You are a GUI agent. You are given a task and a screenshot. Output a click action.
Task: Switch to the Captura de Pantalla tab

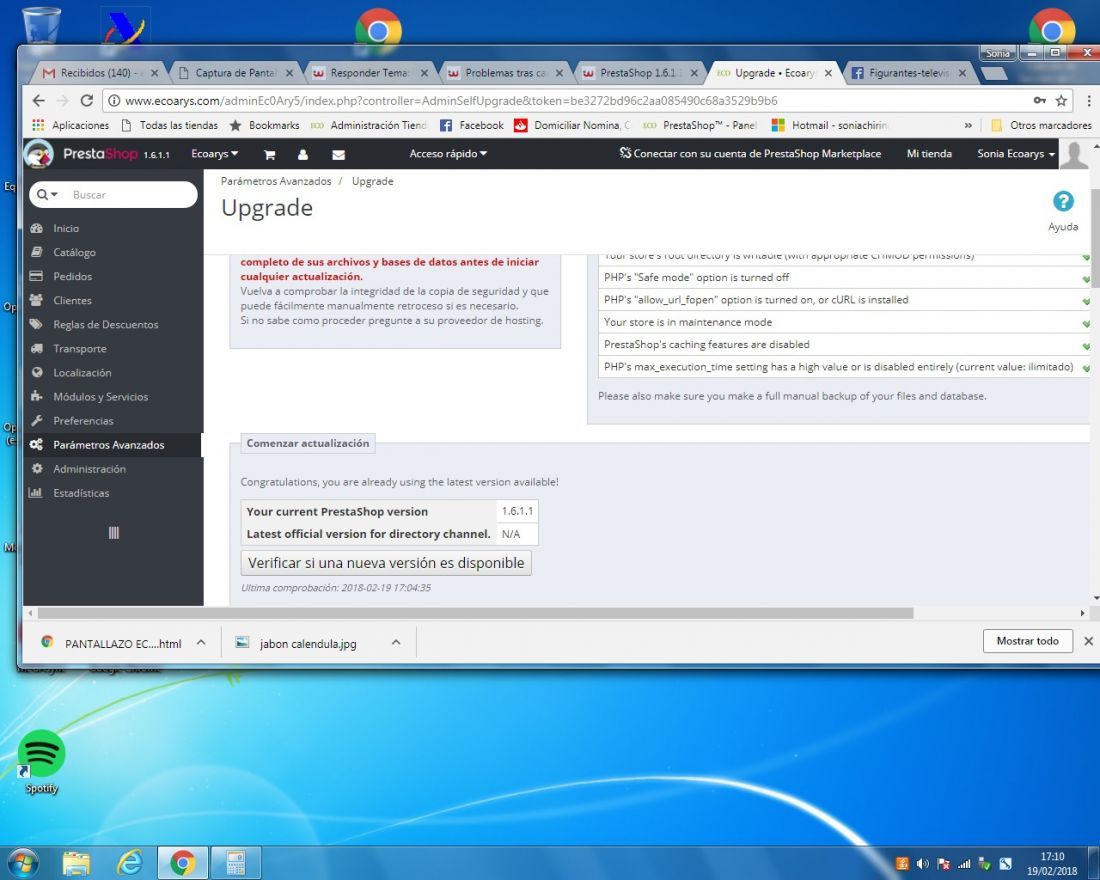pos(235,73)
